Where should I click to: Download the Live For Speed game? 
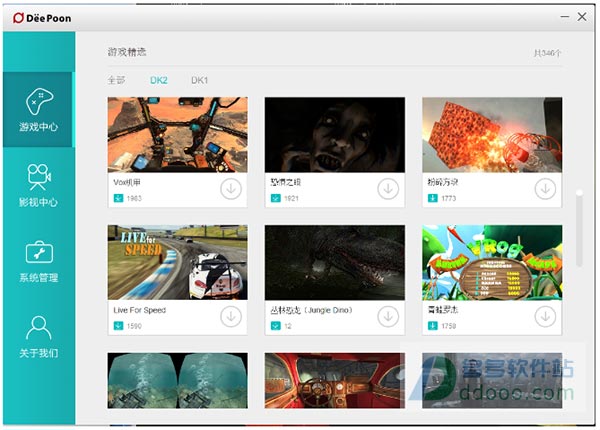pyautogui.click(x=231, y=316)
